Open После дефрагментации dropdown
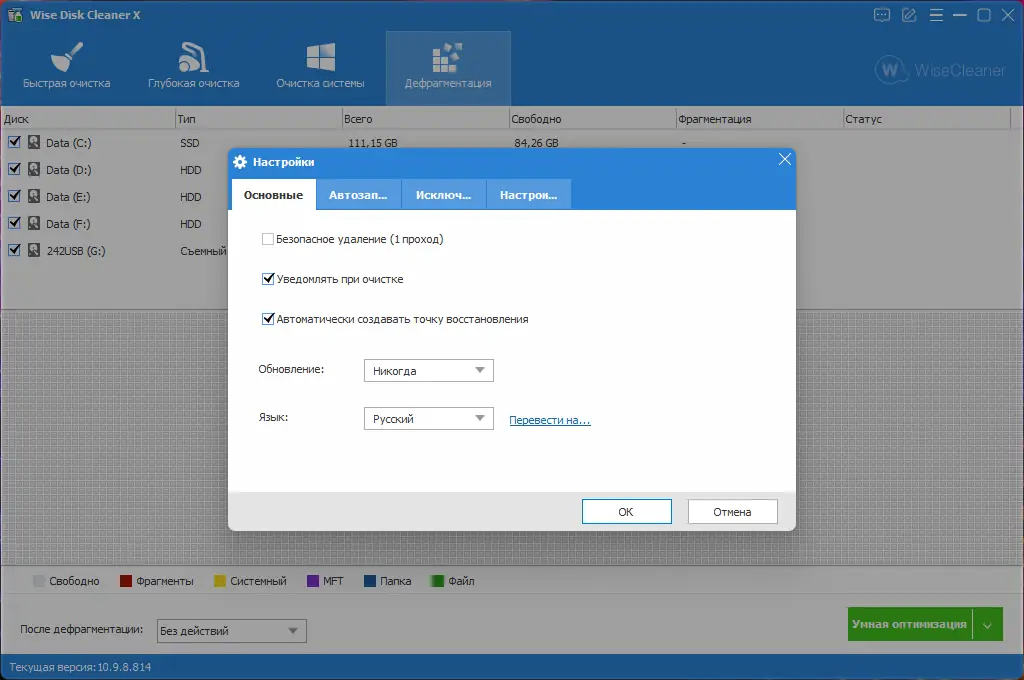Viewport: 1024px width, 680px height. point(231,630)
